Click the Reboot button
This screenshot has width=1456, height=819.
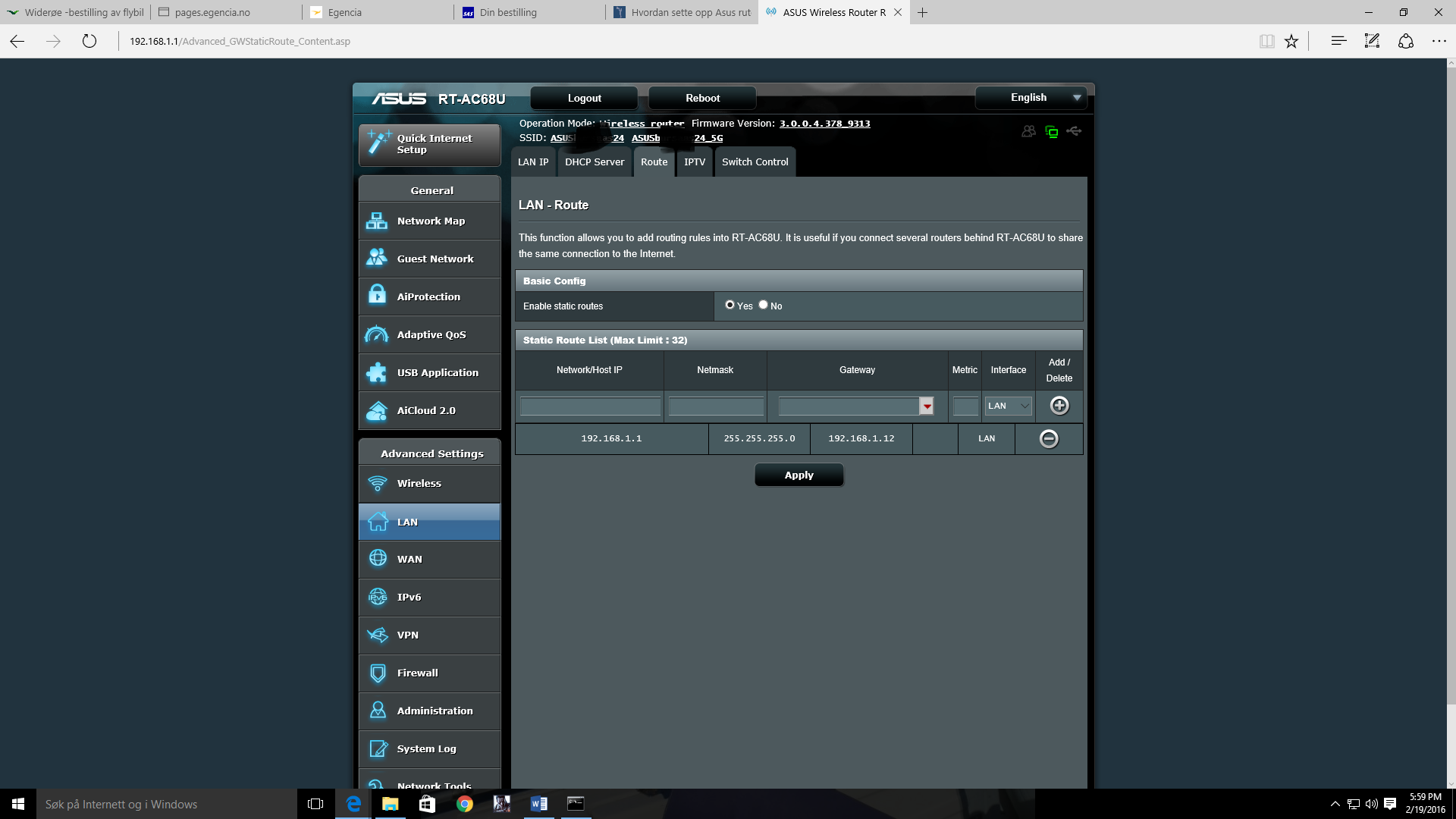click(x=703, y=98)
